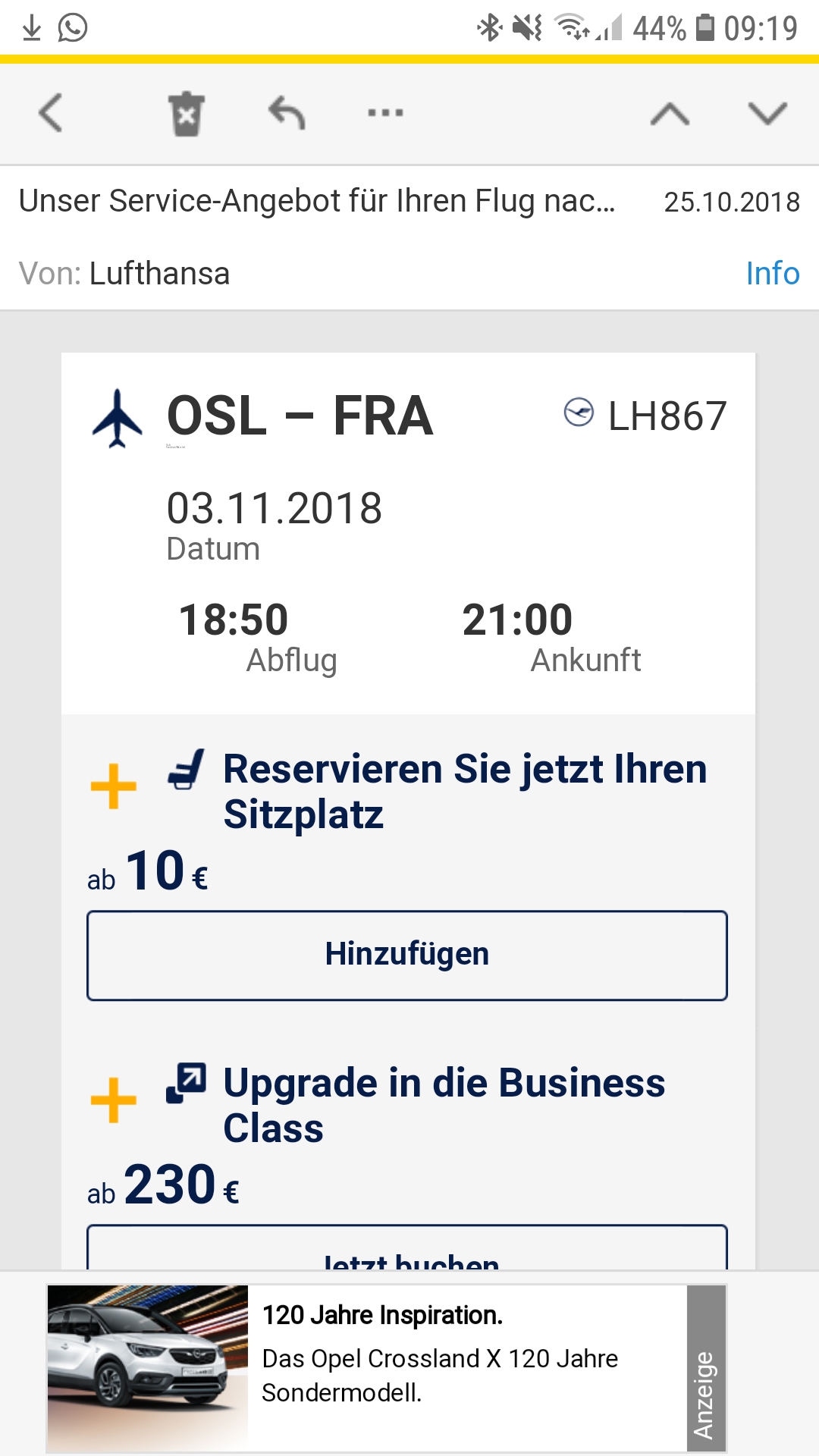This screenshot has width=819, height=1456.
Task: Tap the reply arrow icon
Action: tap(287, 114)
